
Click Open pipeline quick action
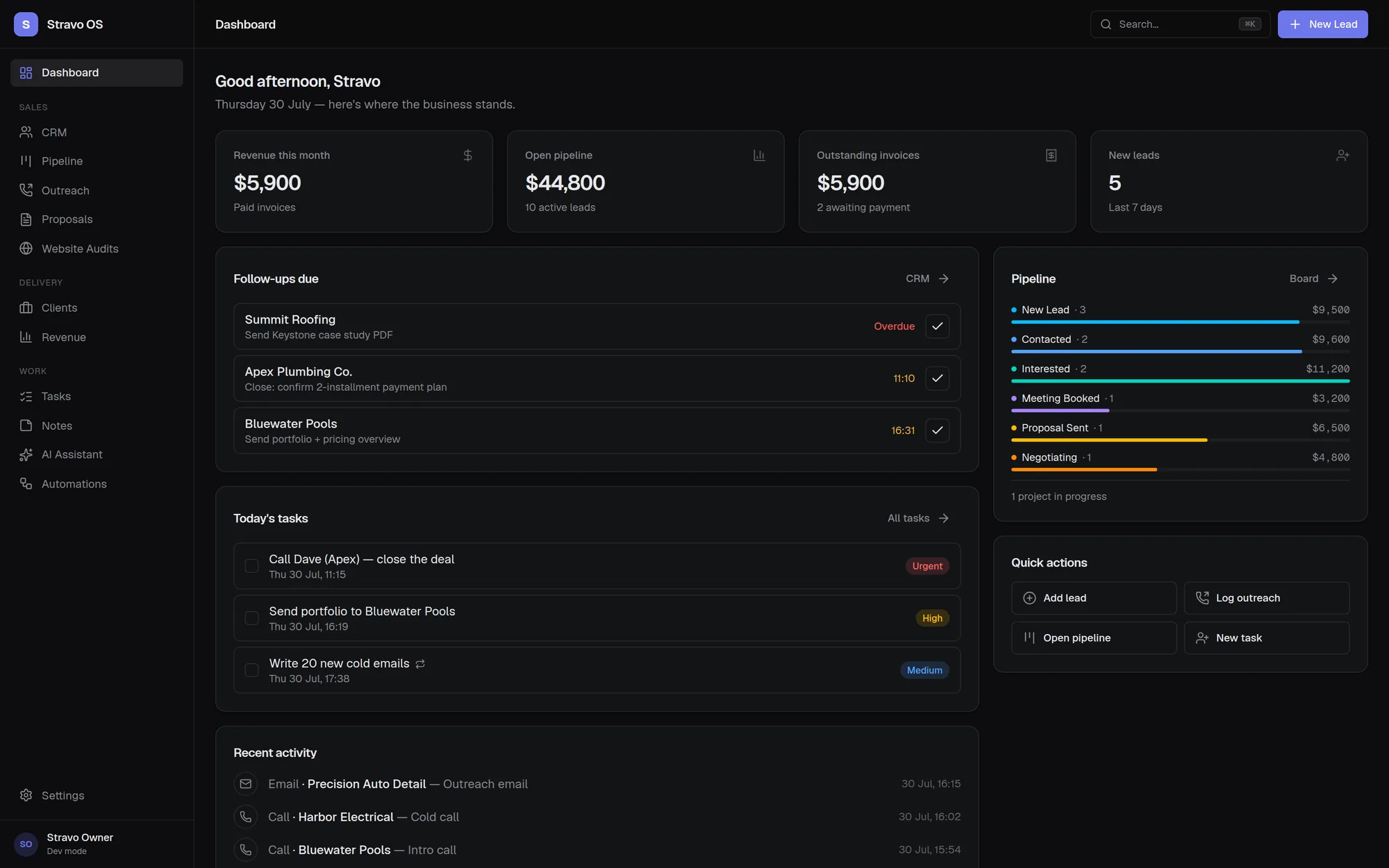coord(1094,637)
